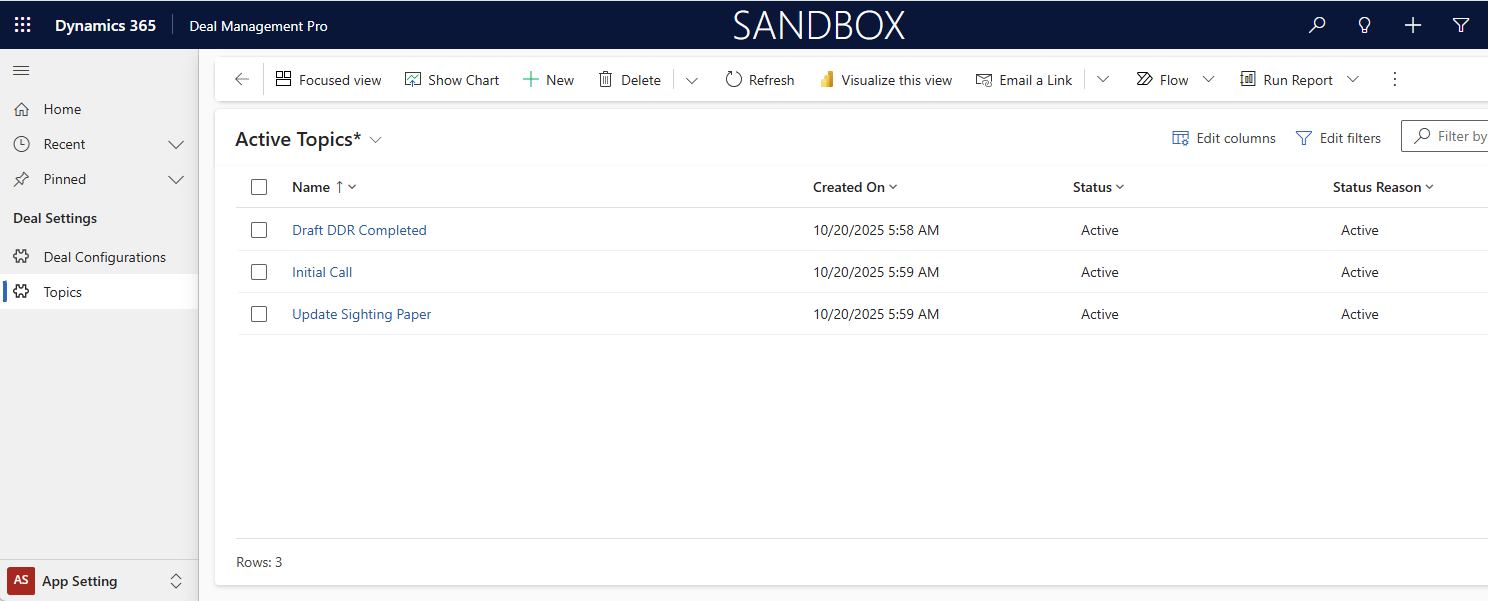Expand the Active Topics view selector
Viewport: 1488px width, 601px height.
[x=376, y=140]
